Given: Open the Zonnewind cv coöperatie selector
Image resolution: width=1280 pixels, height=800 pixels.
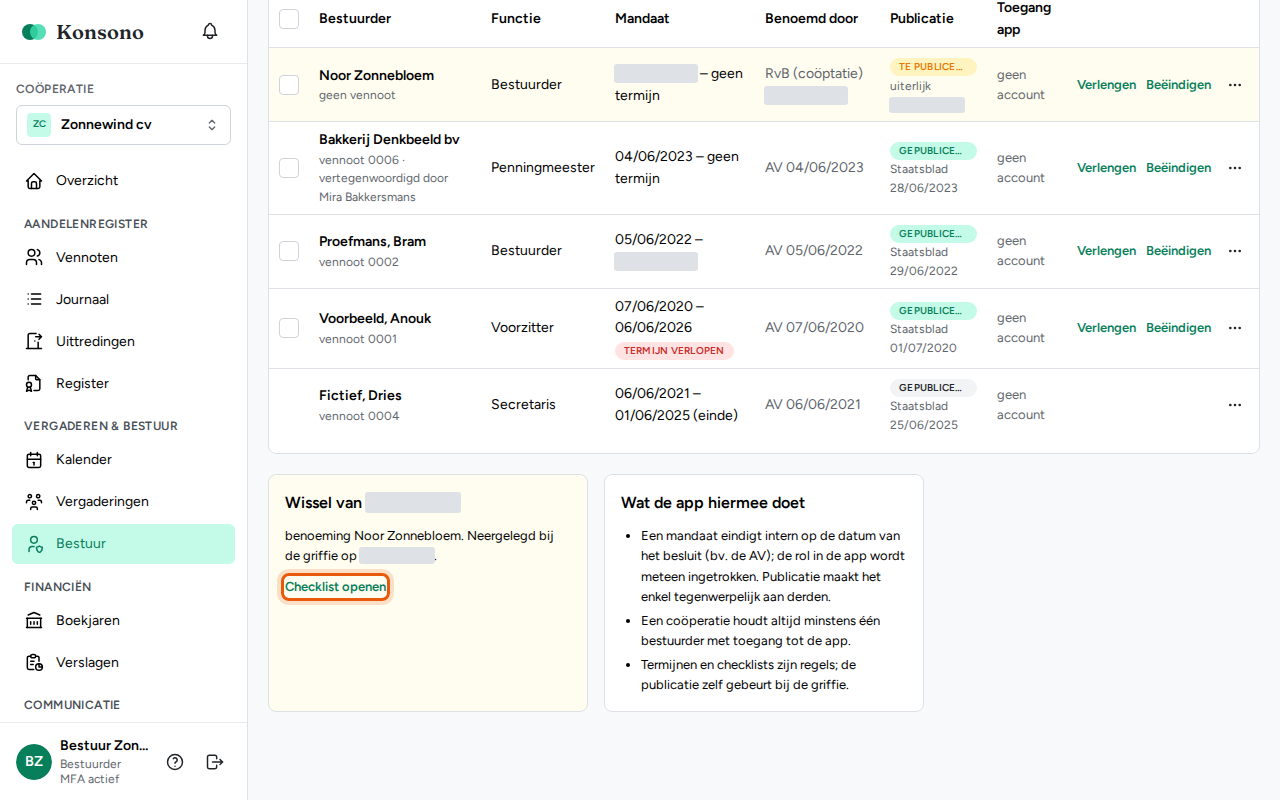Looking at the screenshot, I should coord(123,125).
